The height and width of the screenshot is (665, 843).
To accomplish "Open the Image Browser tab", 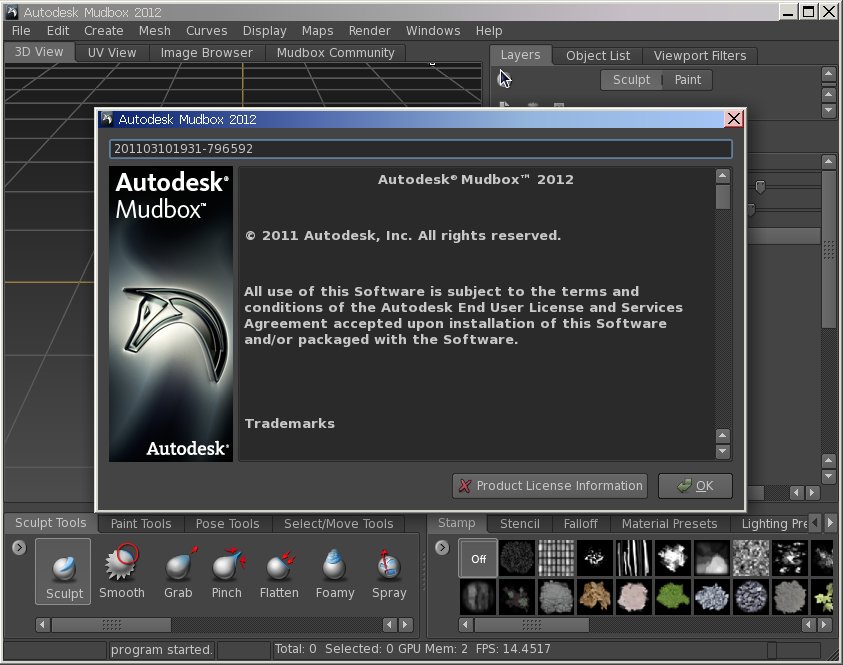I will pos(206,52).
